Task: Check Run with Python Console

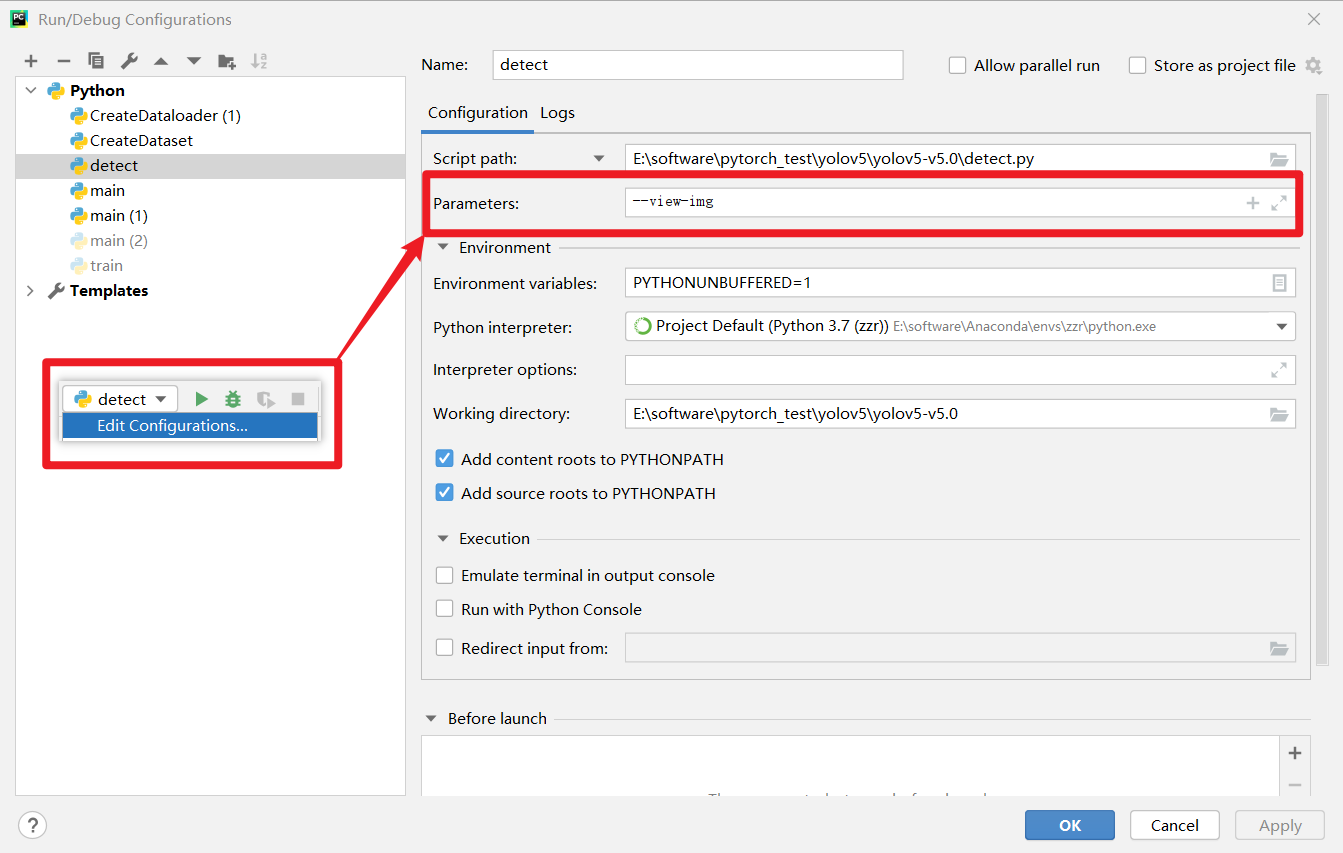Action: point(445,609)
